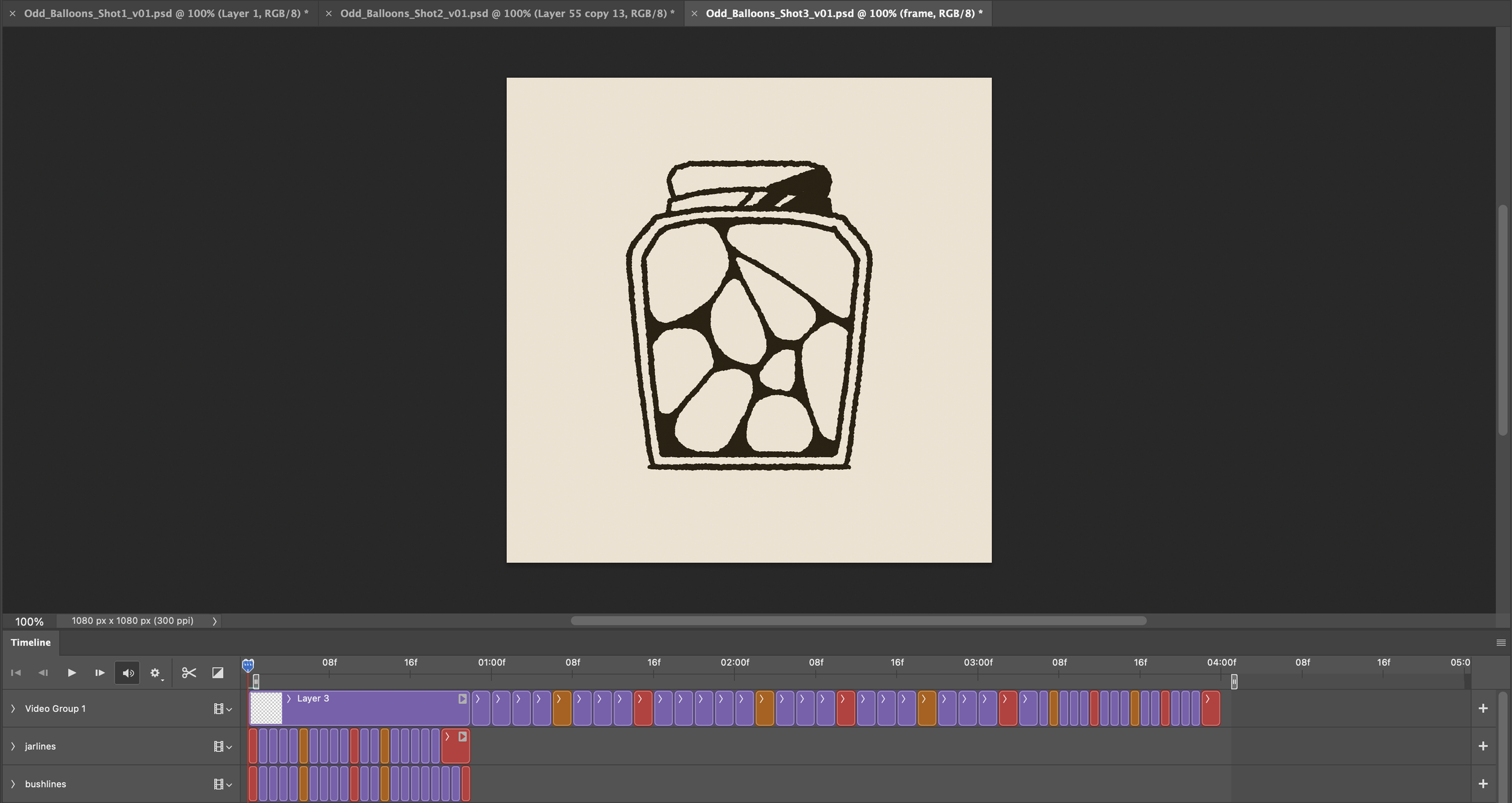Step to next frame
This screenshot has height=803, width=1512.
(x=100, y=673)
